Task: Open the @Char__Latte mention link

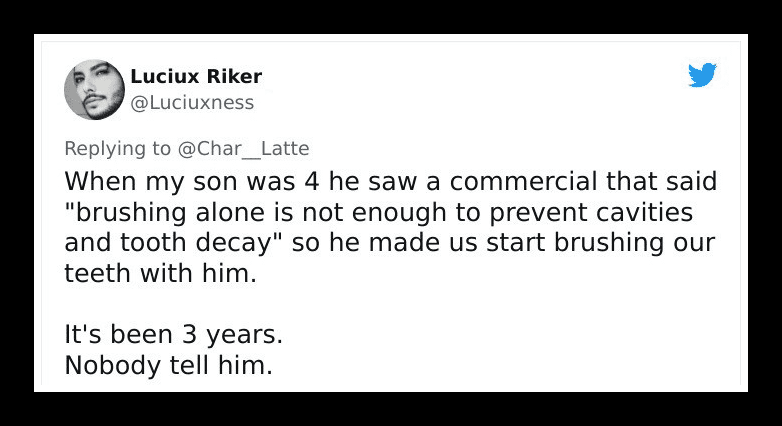Action: click(243, 149)
